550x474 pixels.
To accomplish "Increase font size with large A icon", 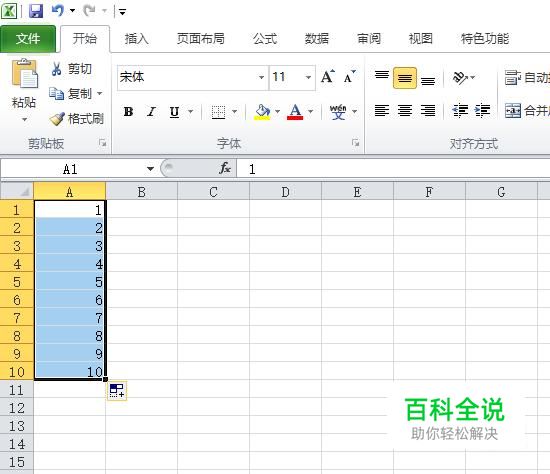I will coord(328,76).
